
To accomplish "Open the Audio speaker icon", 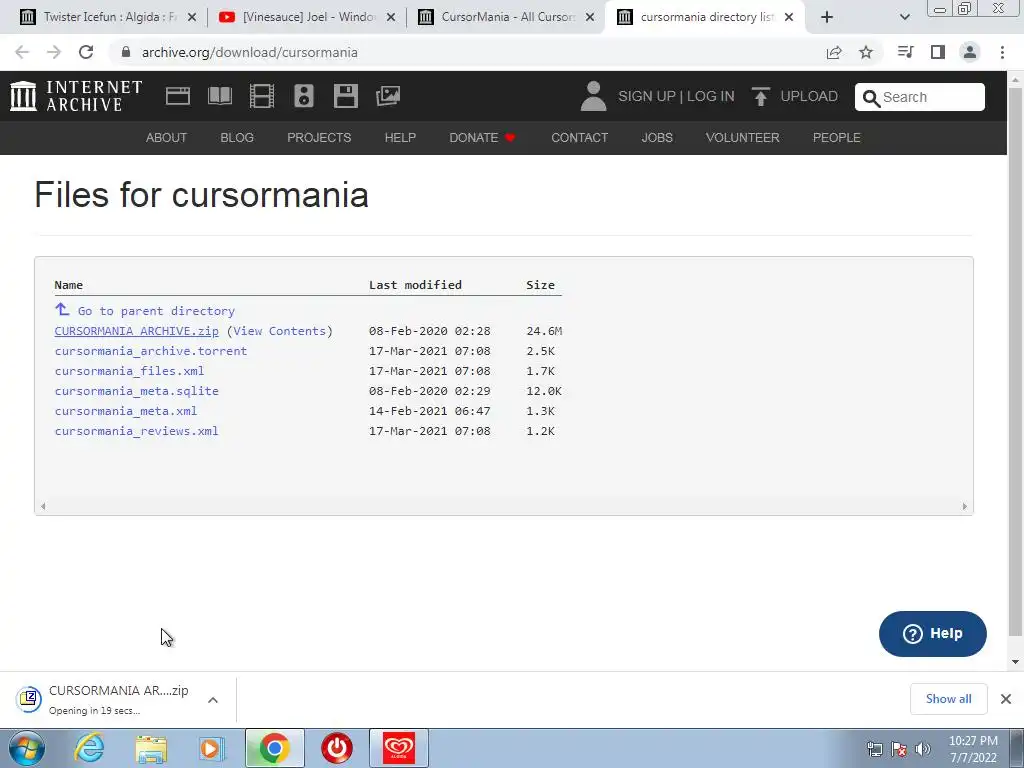I will click(x=304, y=96).
